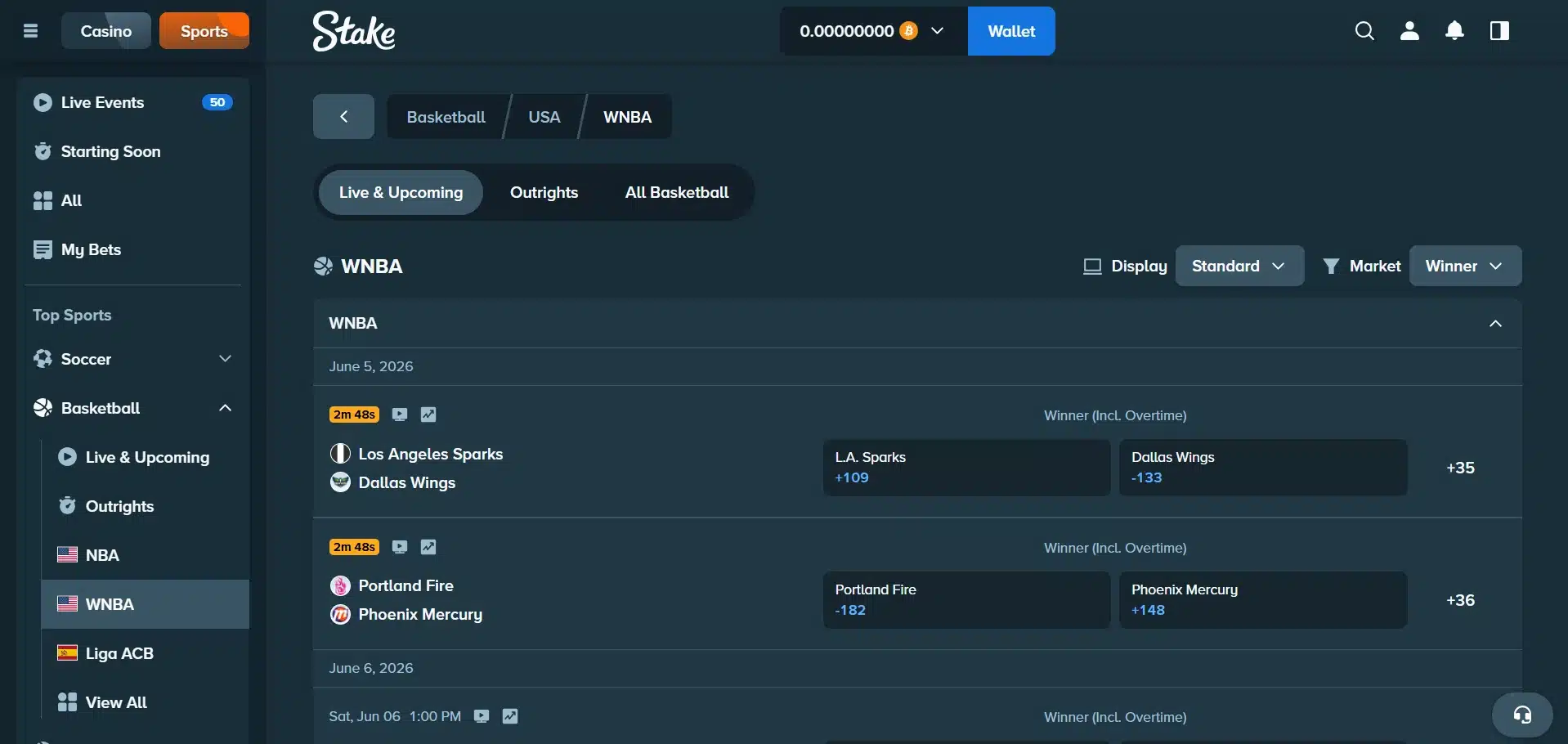
Task: Select the Live & Upcoming pill tab
Action: (401, 193)
